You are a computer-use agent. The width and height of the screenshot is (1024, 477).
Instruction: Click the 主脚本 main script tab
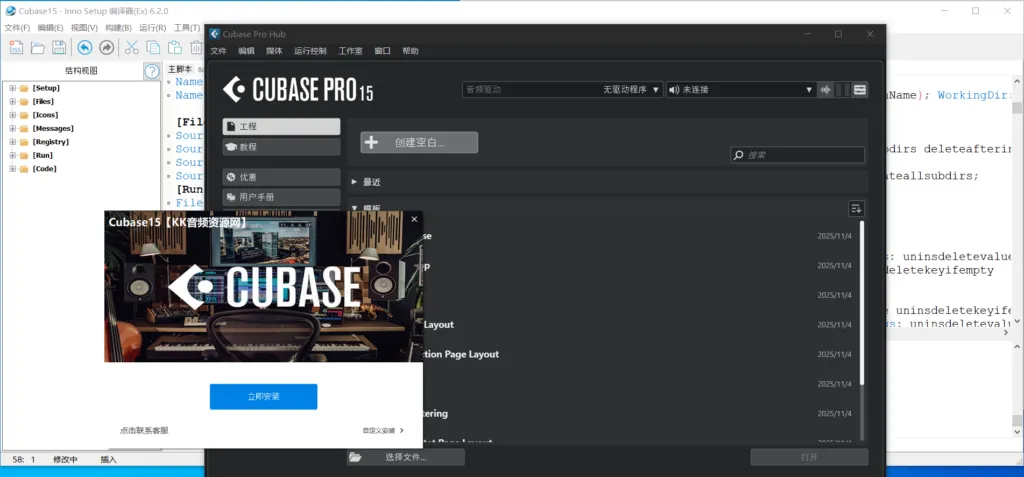(x=180, y=69)
